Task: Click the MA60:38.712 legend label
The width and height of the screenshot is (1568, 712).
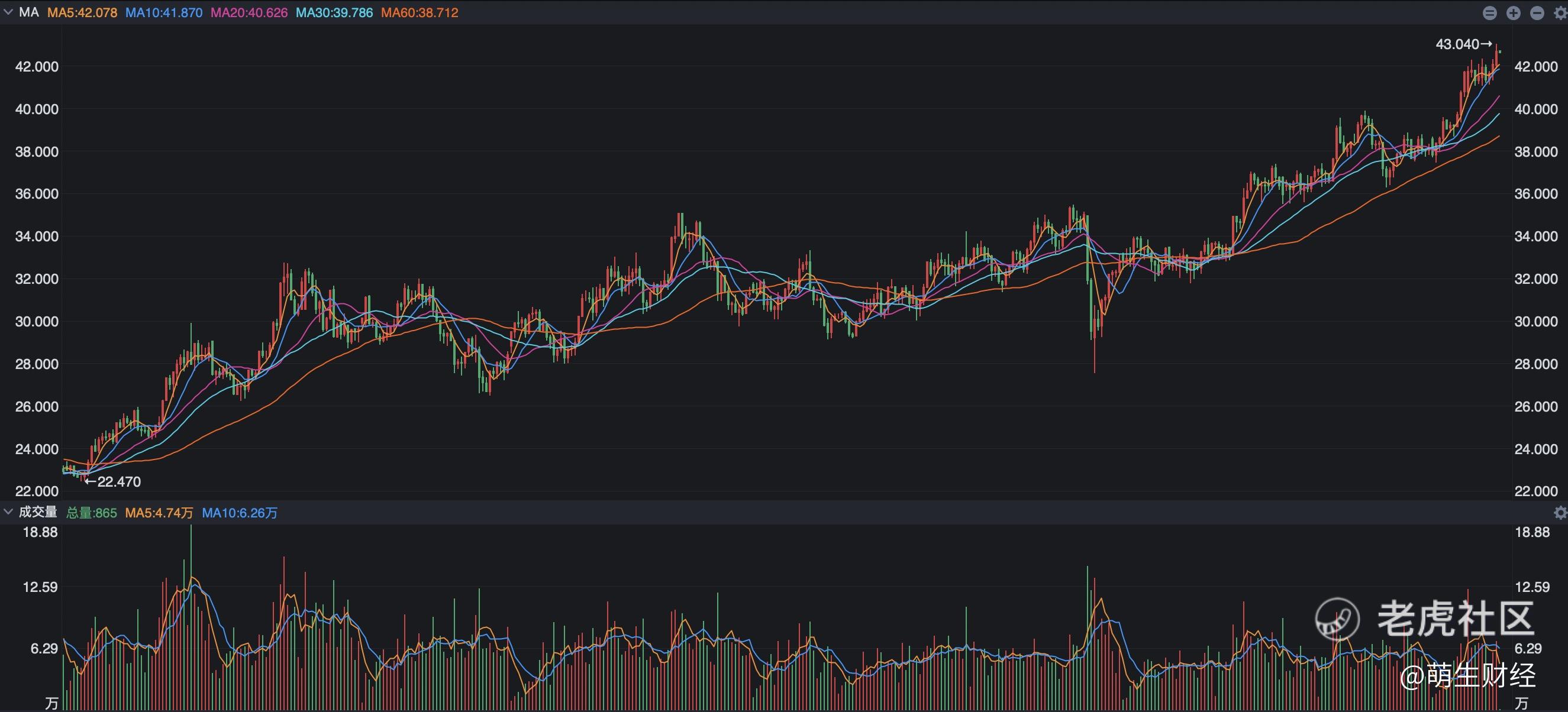Action: (420, 13)
